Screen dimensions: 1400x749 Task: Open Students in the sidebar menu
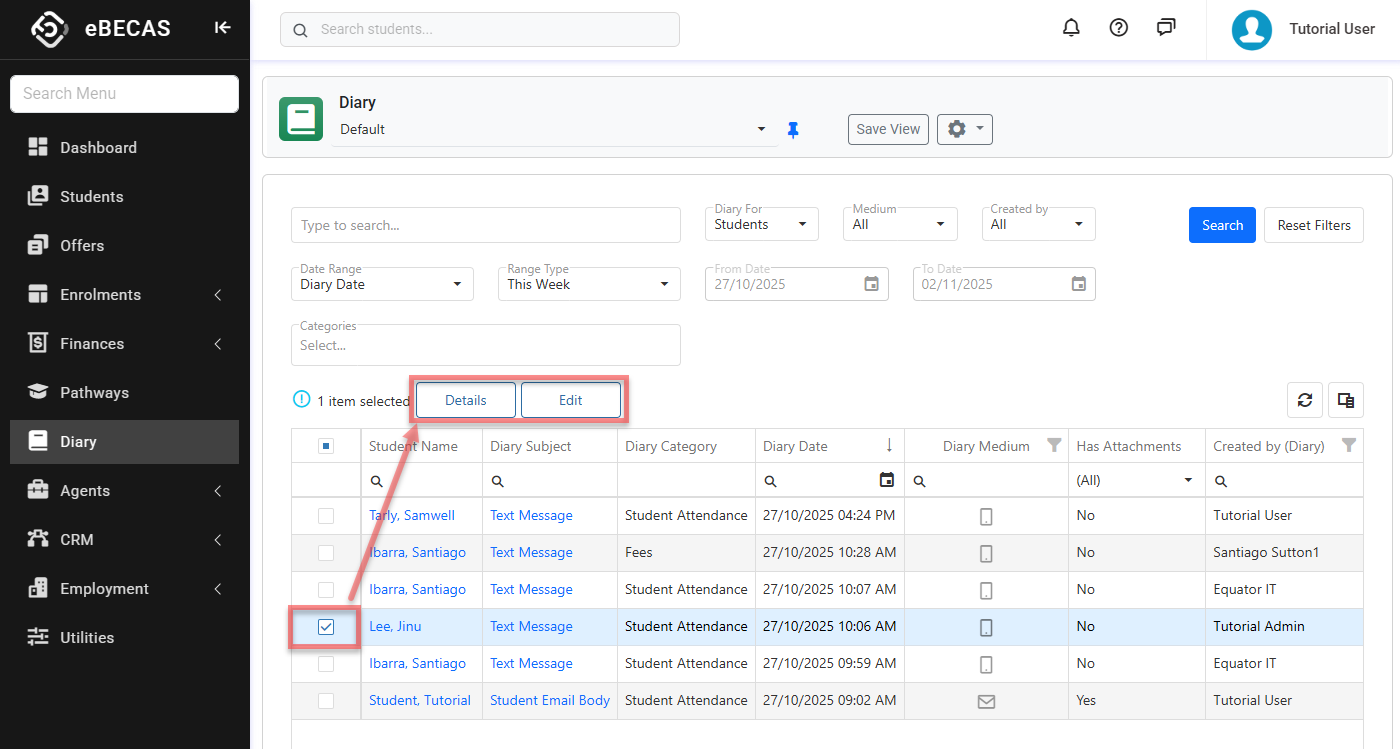pyautogui.click(x=92, y=197)
